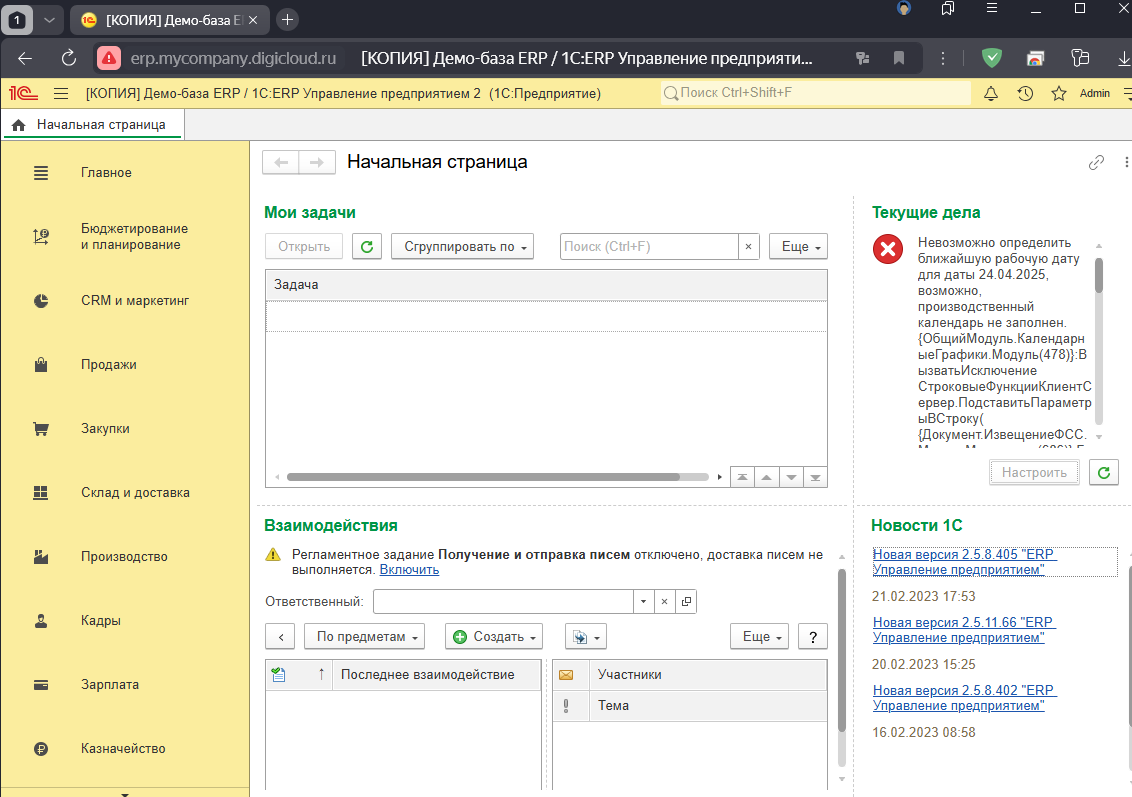The image size is (1132, 797).
Task: Click the question mark help button
Action: (x=813, y=636)
